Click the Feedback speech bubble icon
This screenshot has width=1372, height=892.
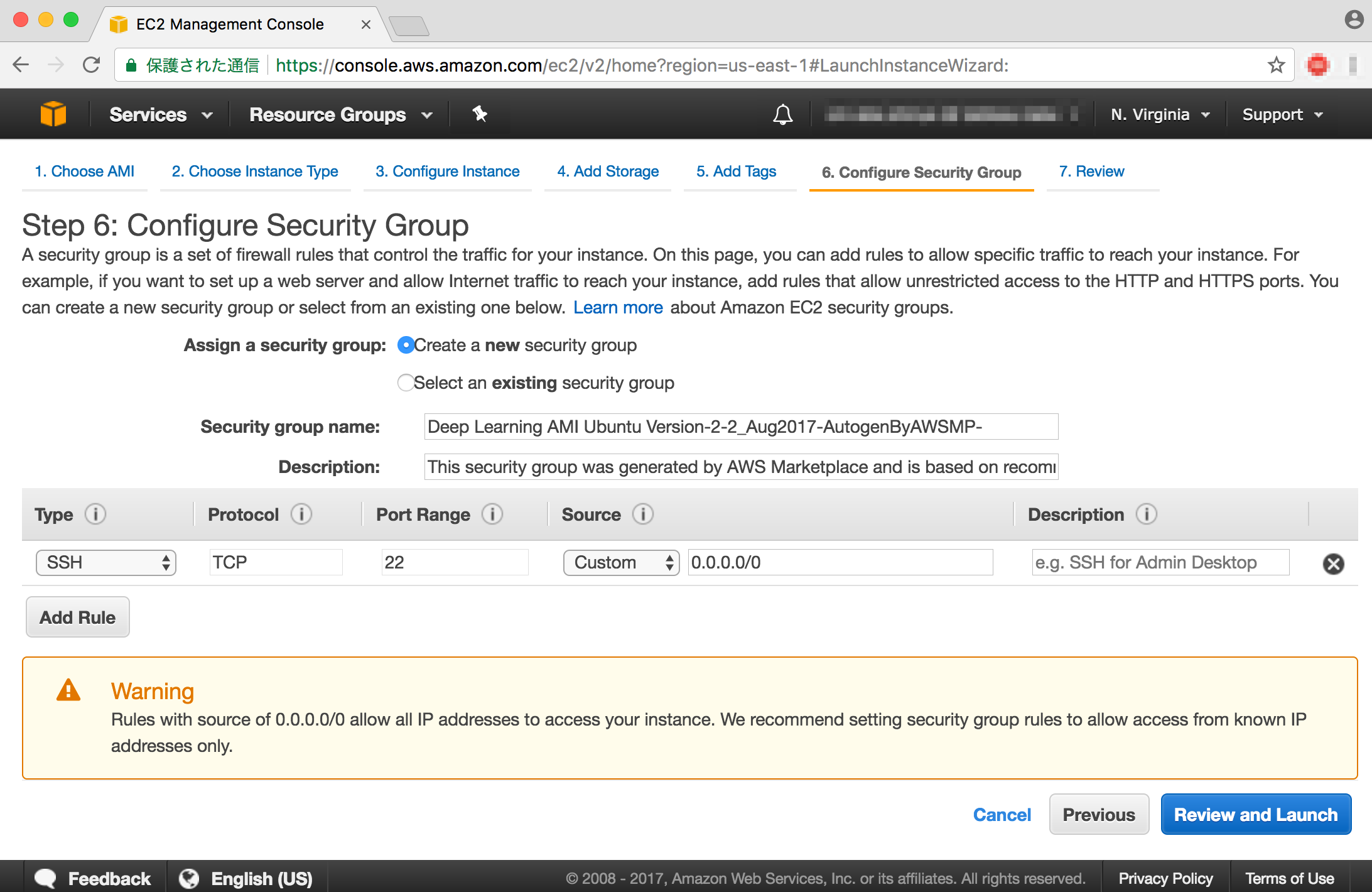(x=45, y=878)
